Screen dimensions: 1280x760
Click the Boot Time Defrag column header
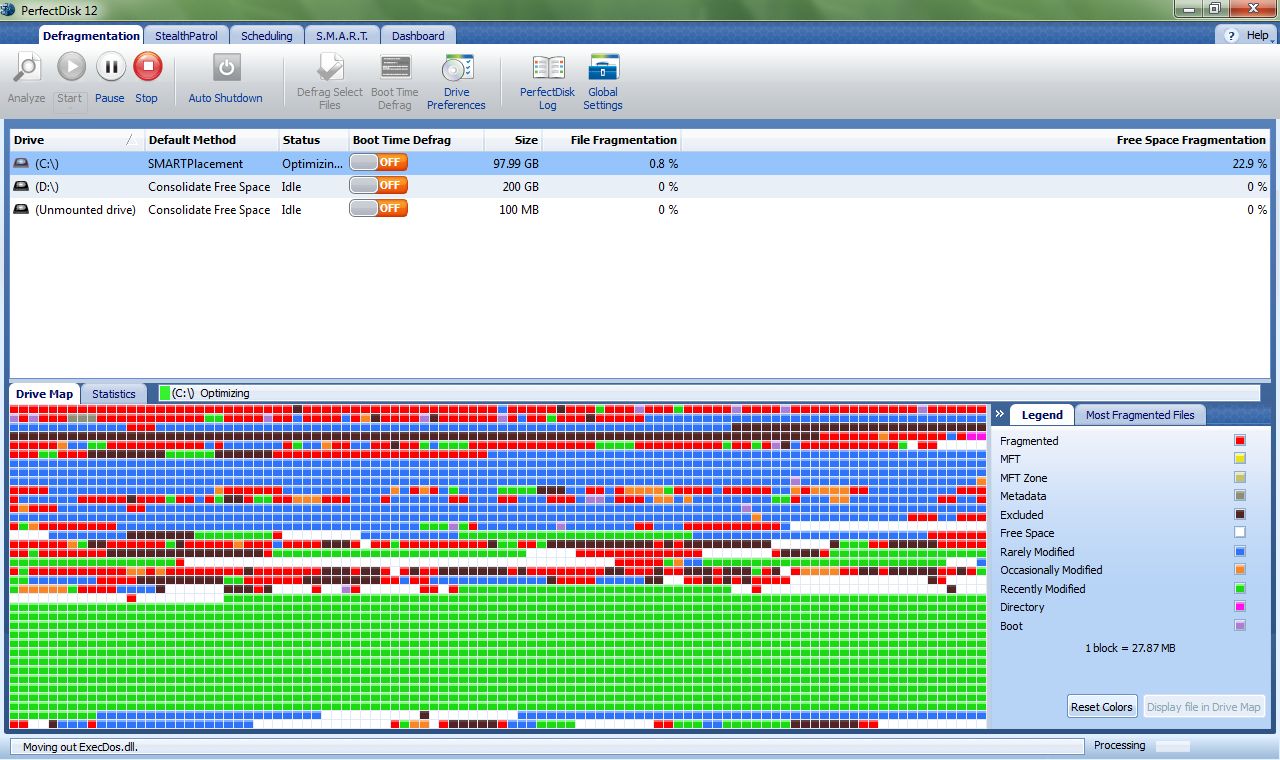pos(416,140)
